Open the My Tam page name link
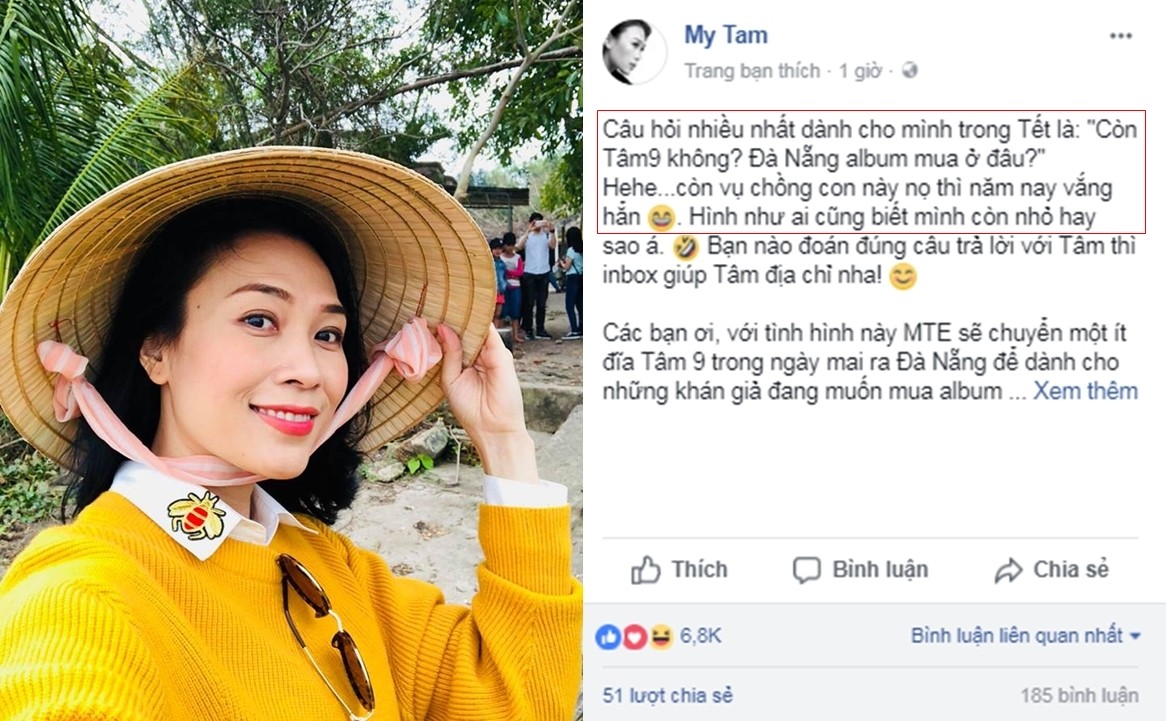Image resolution: width=1166 pixels, height=721 pixels. coord(726,35)
